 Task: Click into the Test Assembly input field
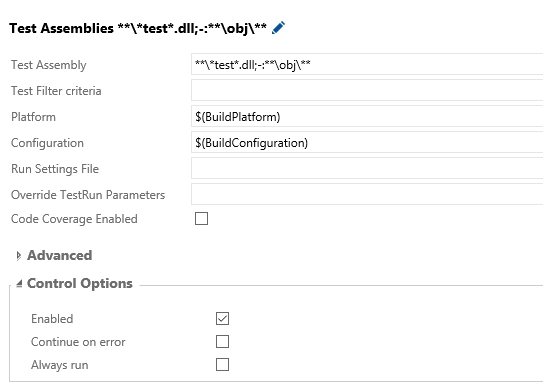coord(367,64)
